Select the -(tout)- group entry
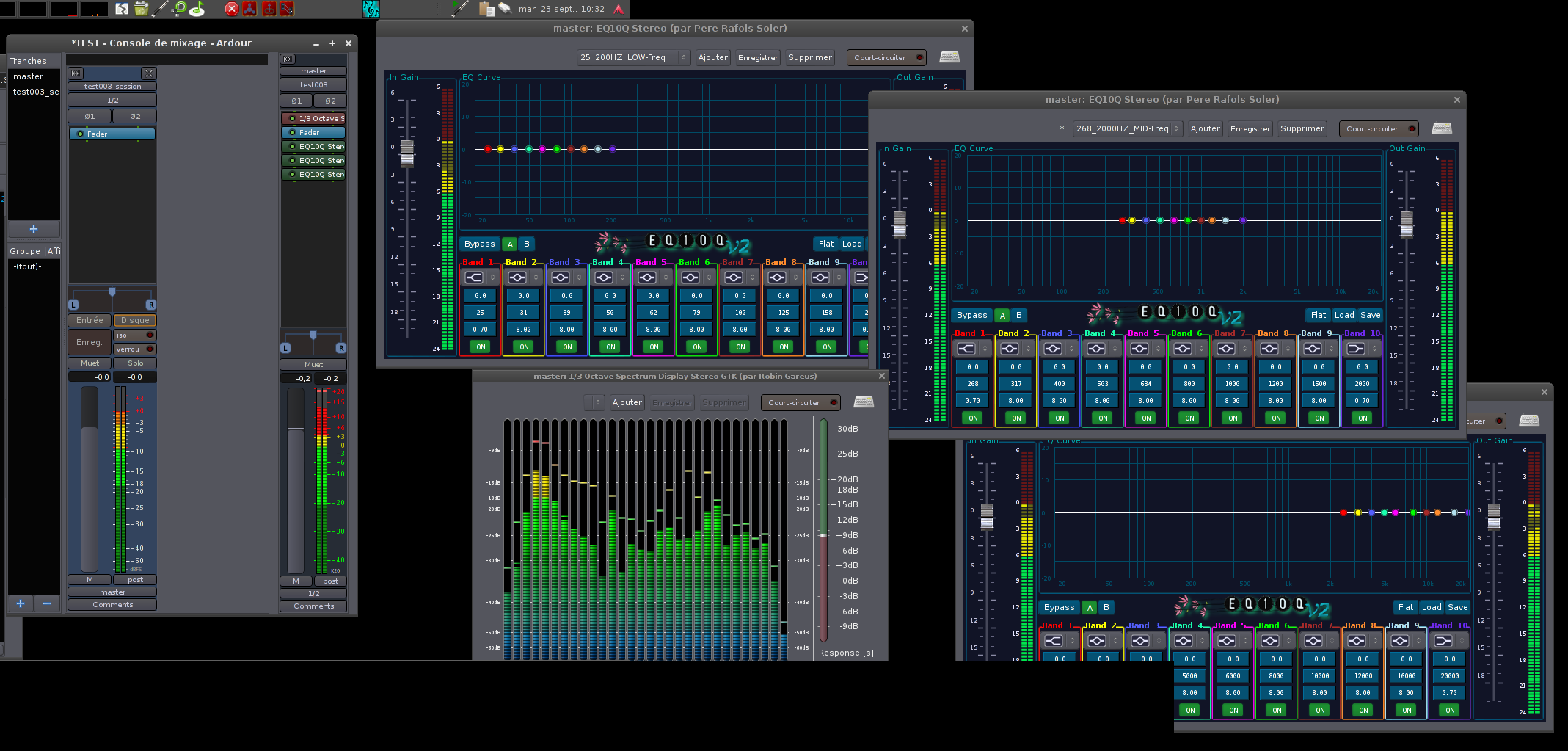This screenshot has height=751, width=1568. click(27, 266)
